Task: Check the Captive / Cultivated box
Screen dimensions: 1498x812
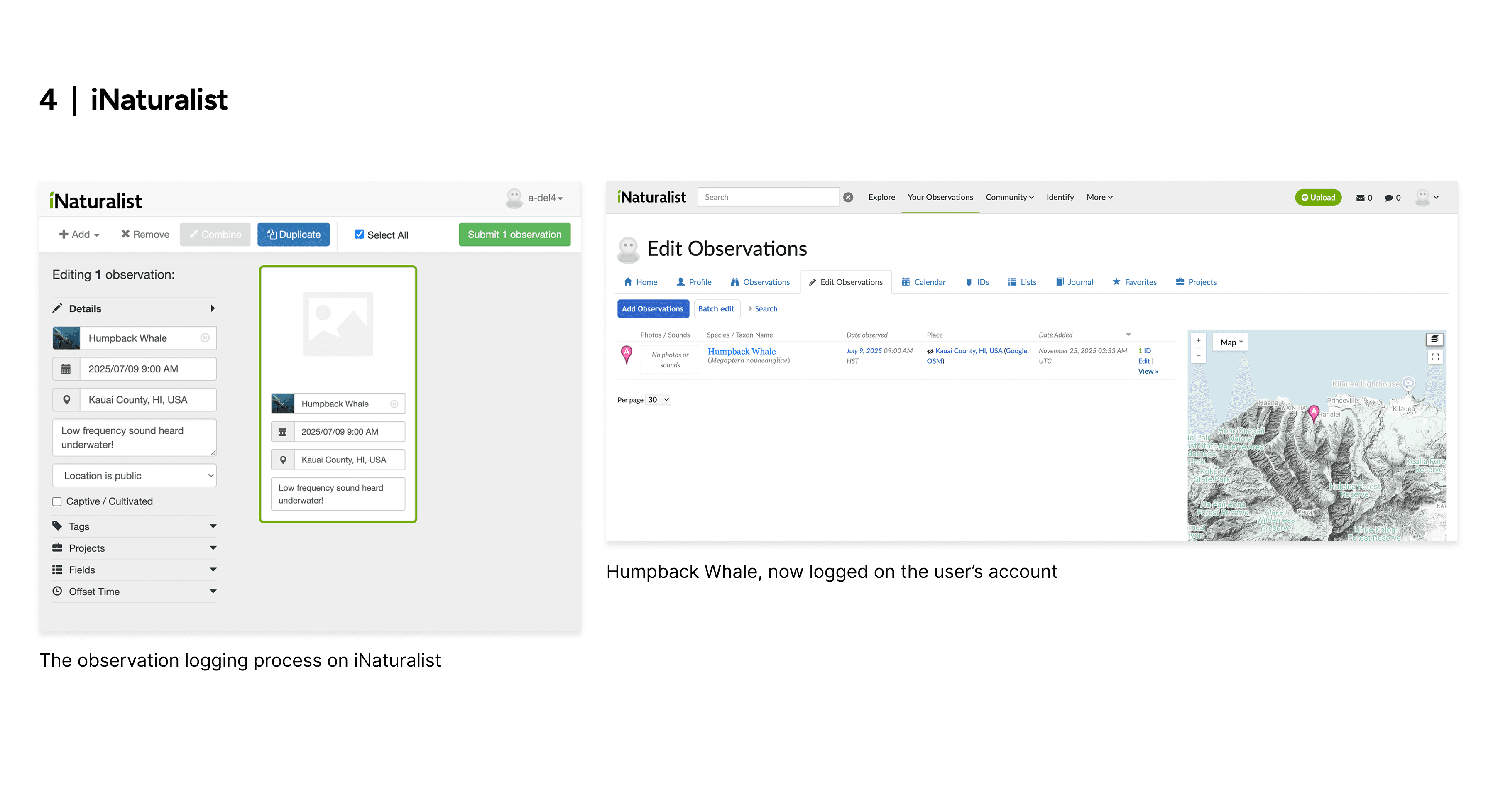Action: click(x=57, y=501)
